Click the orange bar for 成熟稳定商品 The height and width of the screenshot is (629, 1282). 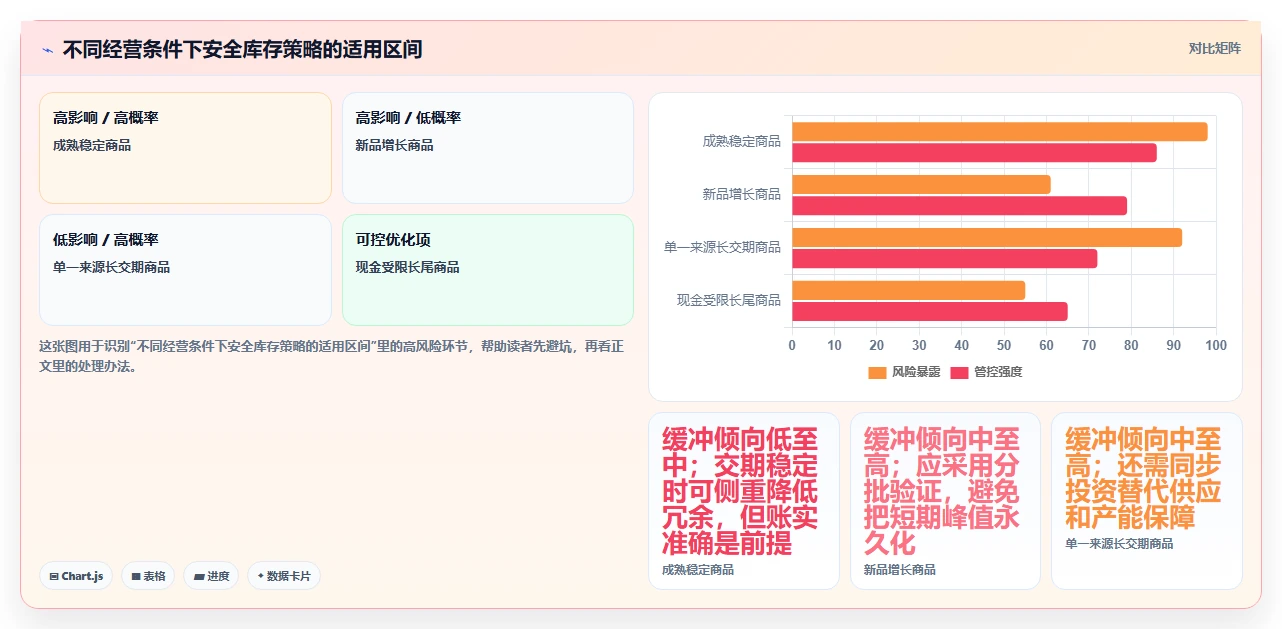click(x=1000, y=132)
